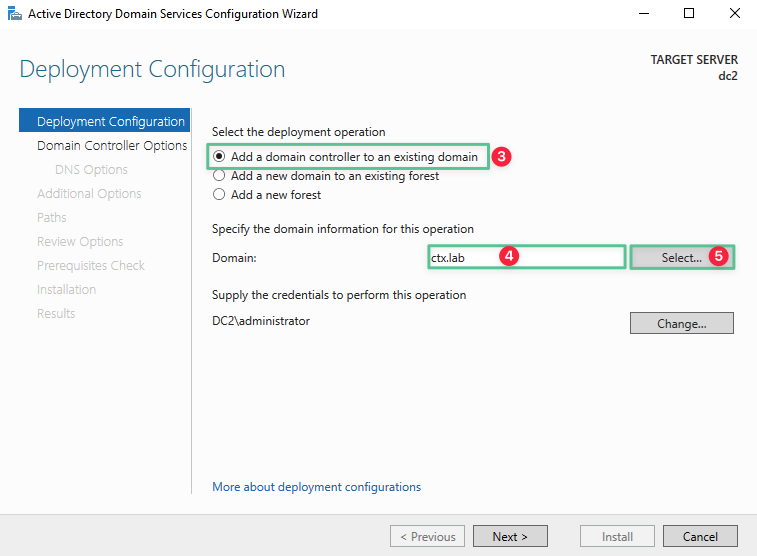
Task: Click the red step 4 marker badge
Action: 509,257
